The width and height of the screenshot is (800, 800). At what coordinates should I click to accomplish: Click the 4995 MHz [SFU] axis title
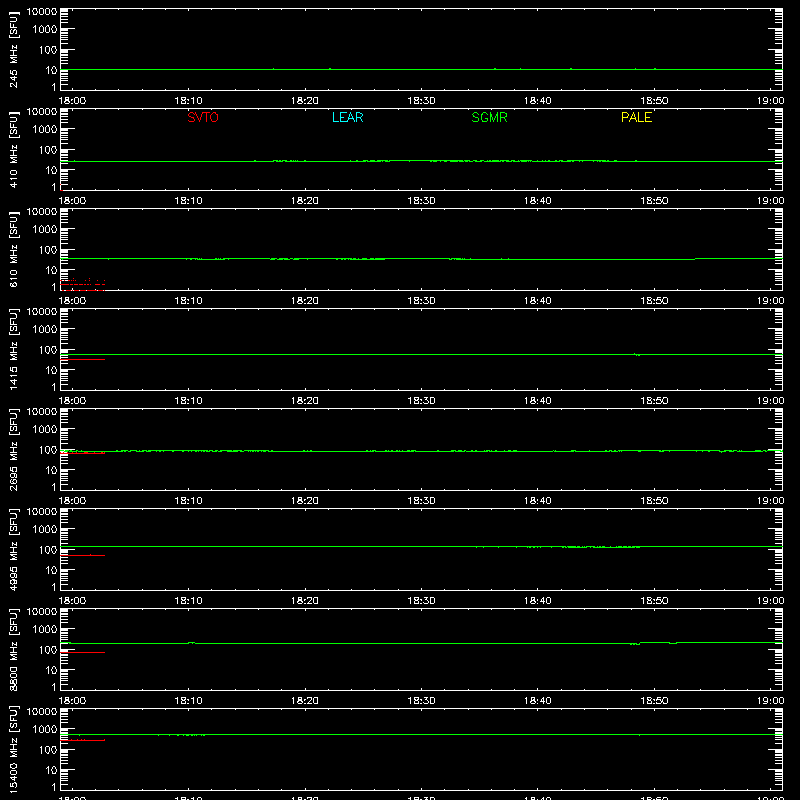(13, 549)
